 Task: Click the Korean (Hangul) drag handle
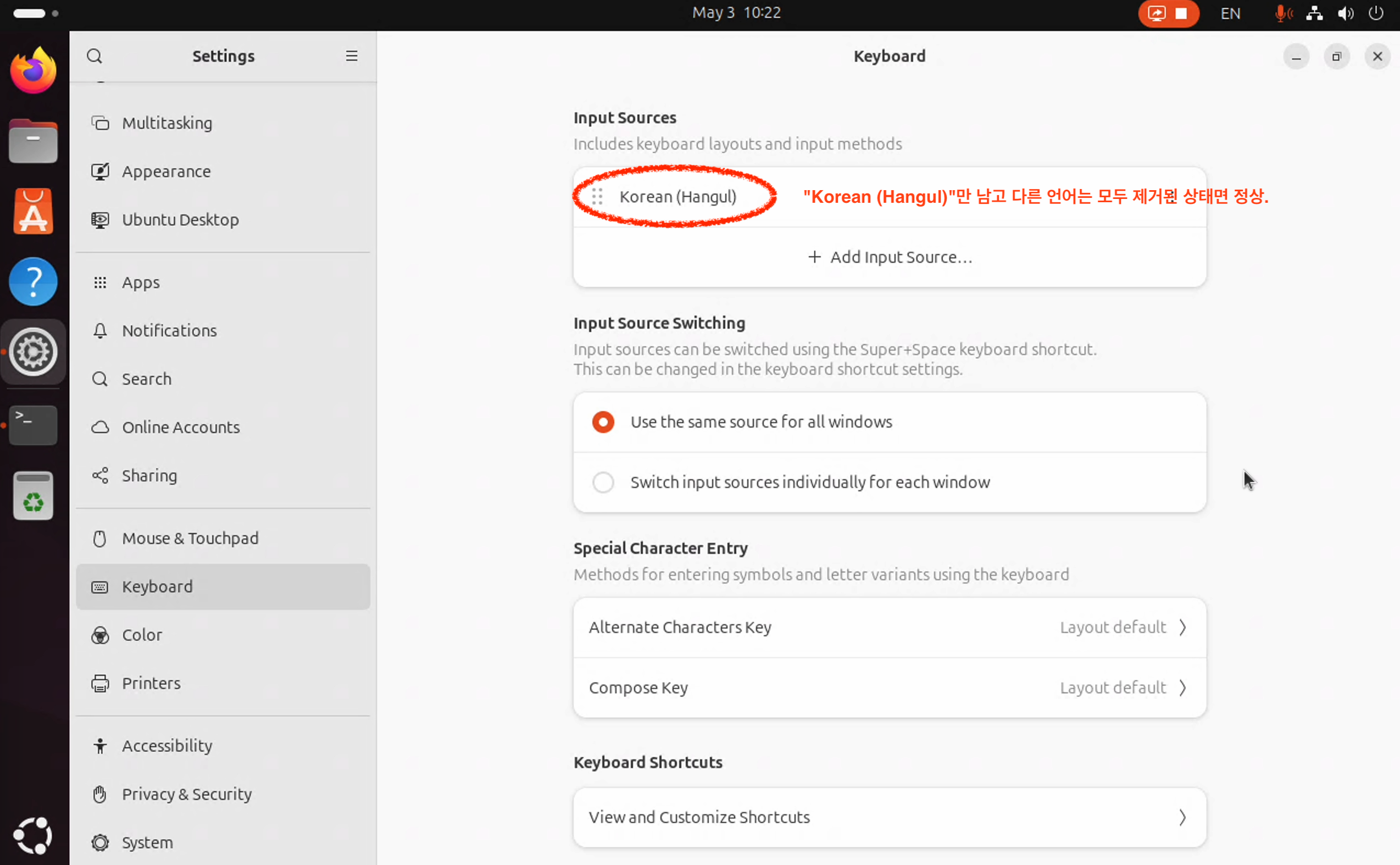tap(597, 196)
